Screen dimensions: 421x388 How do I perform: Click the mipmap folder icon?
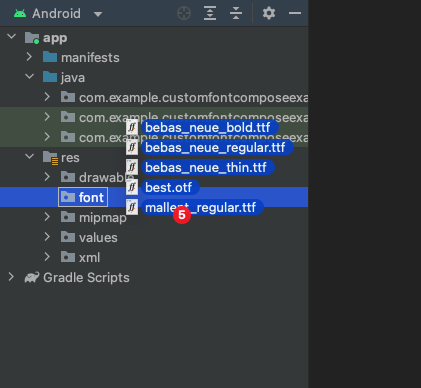tap(68, 217)
